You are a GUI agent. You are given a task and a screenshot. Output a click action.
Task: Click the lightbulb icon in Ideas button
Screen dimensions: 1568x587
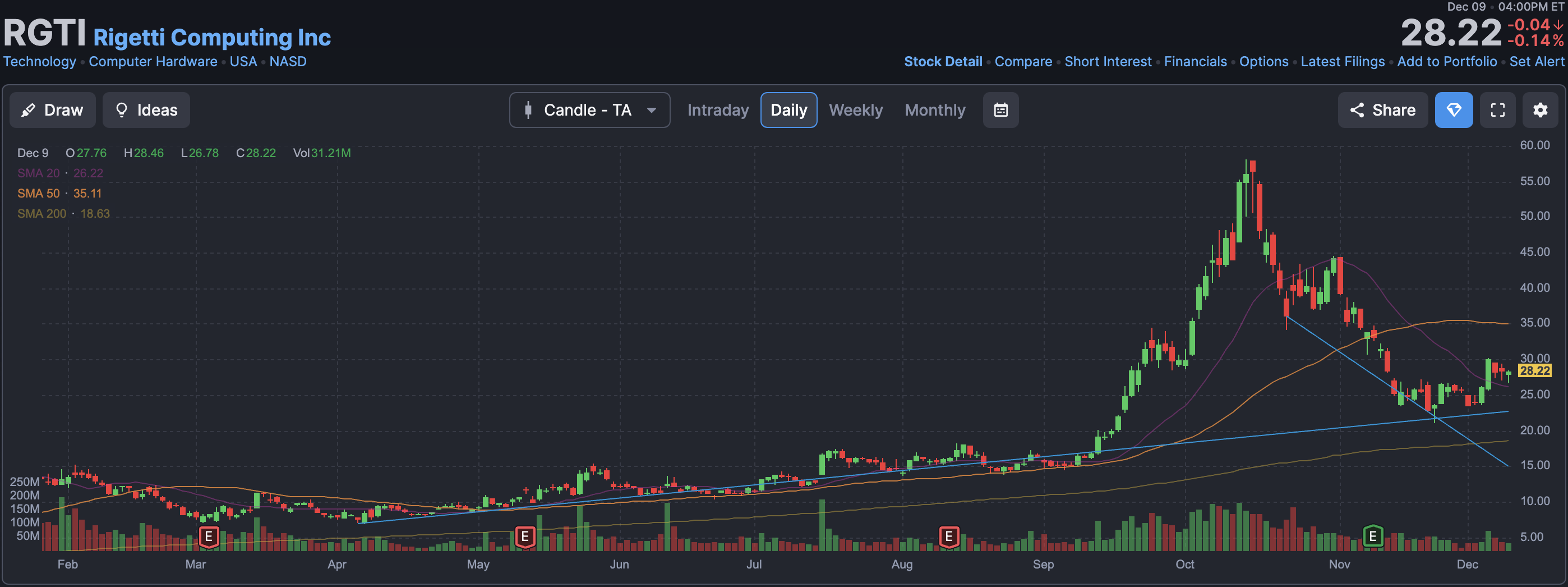(x=121, y=110)
